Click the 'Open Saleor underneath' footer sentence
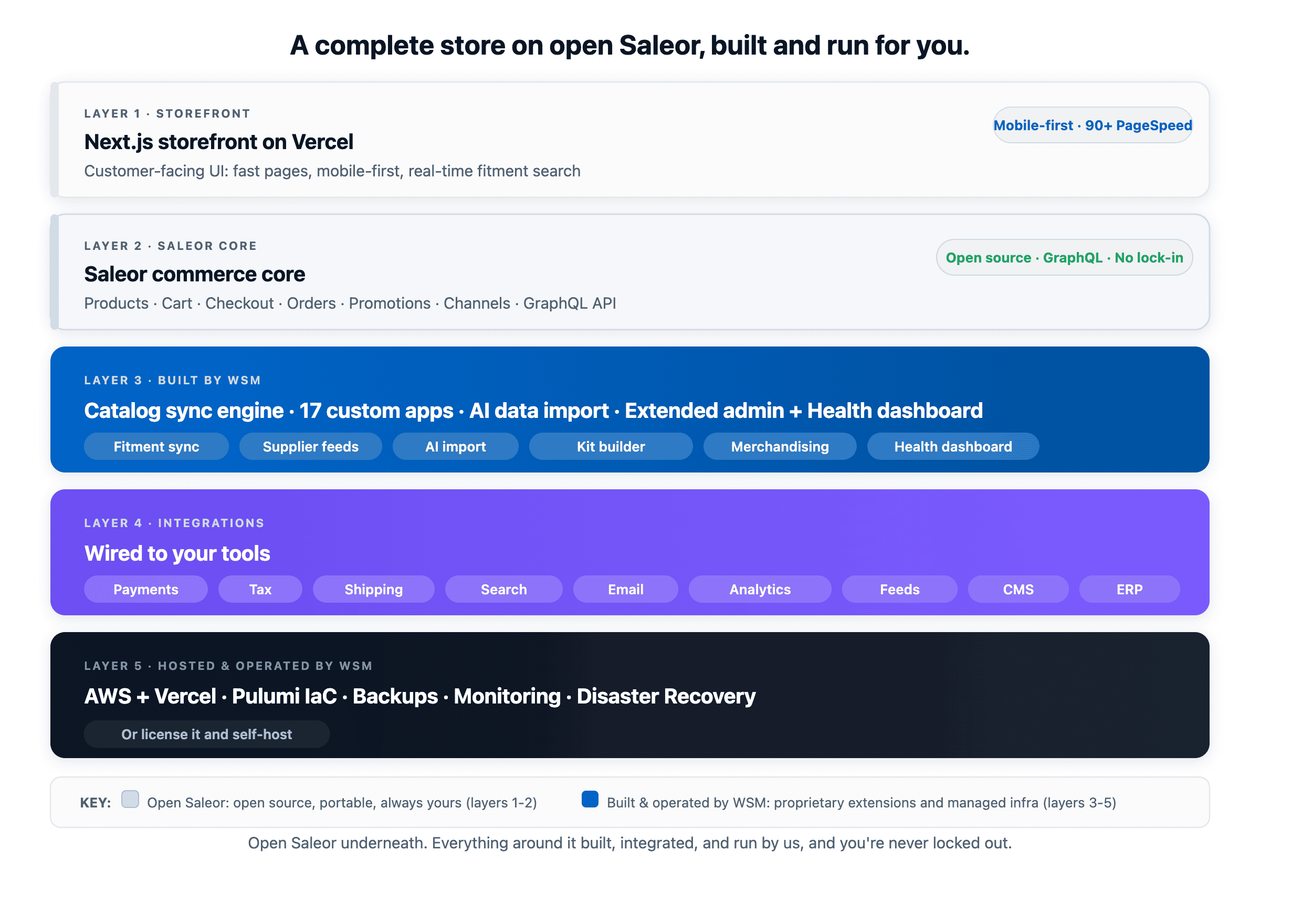1302x924 pixels. [x=629, y=844]
